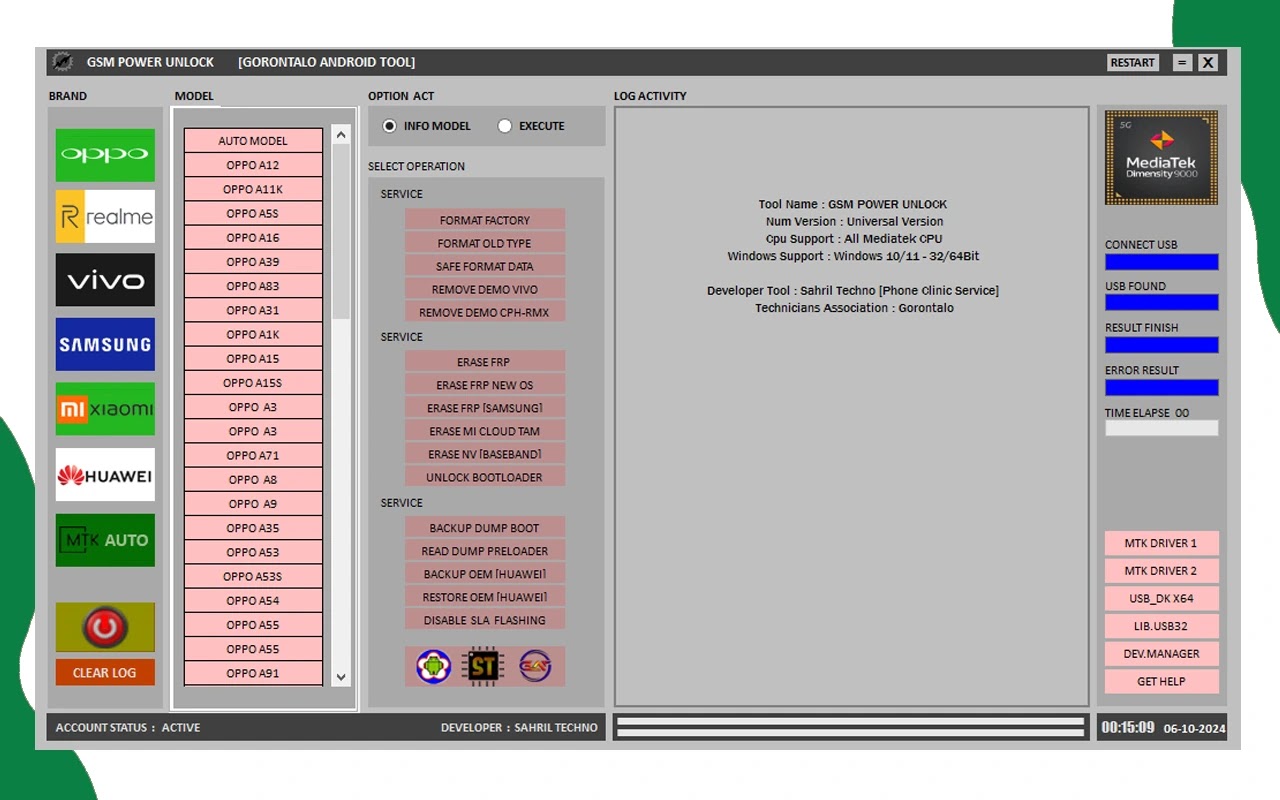Select the OPPO brand logo
The width and height of the screenshot is (1280, 800).
coord(105,155)
